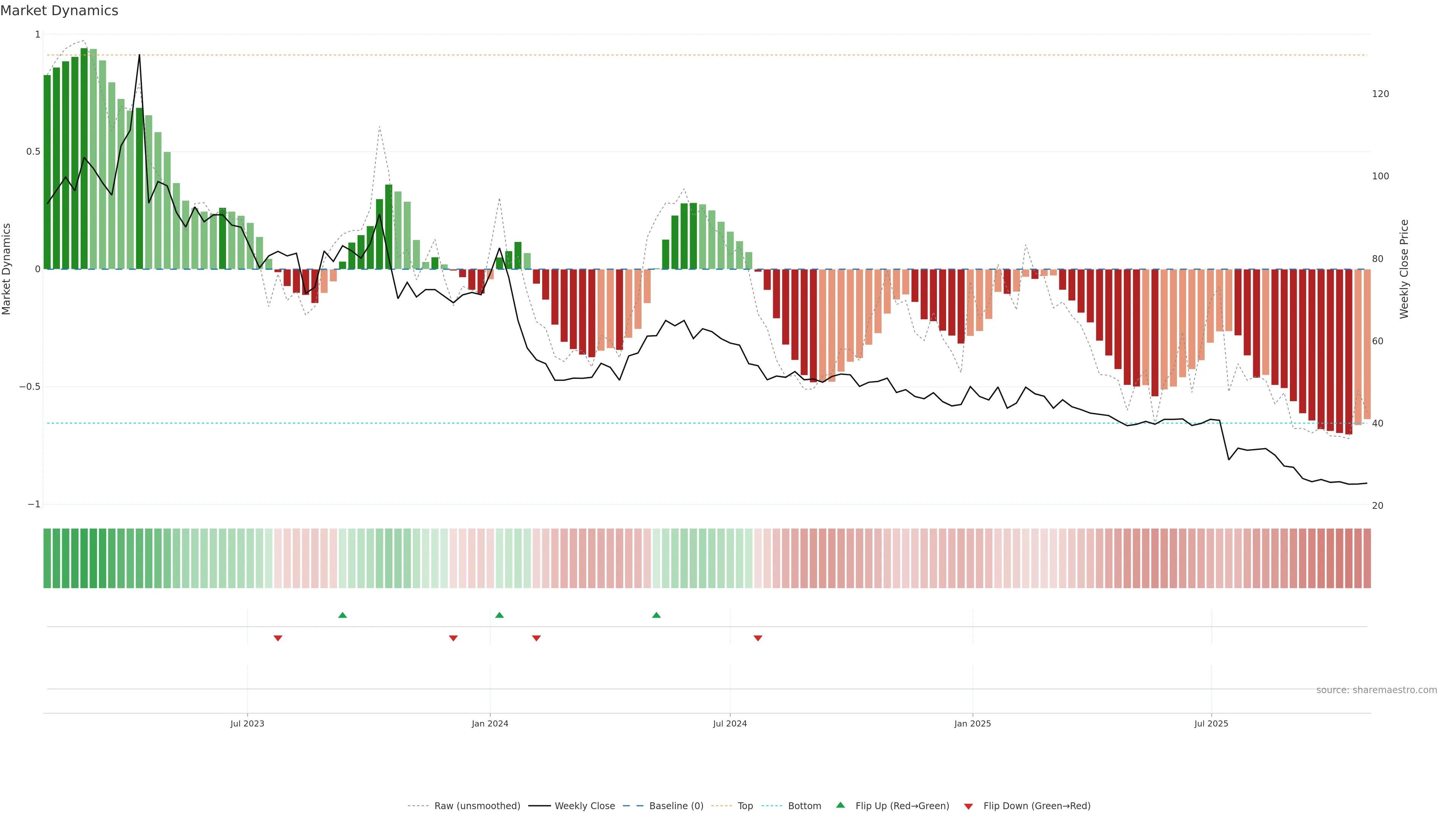Click the weekly close price peak point

tap(140, 55)
